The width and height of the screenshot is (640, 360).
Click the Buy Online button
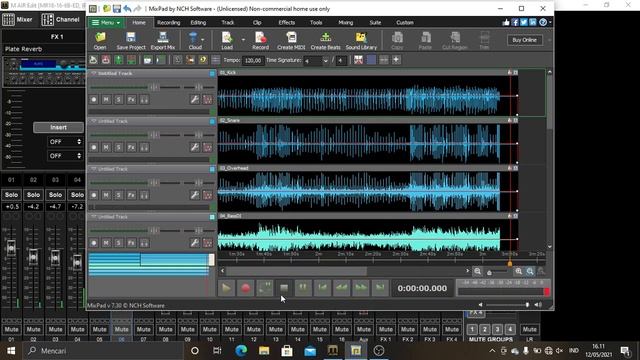click(524, 40)
